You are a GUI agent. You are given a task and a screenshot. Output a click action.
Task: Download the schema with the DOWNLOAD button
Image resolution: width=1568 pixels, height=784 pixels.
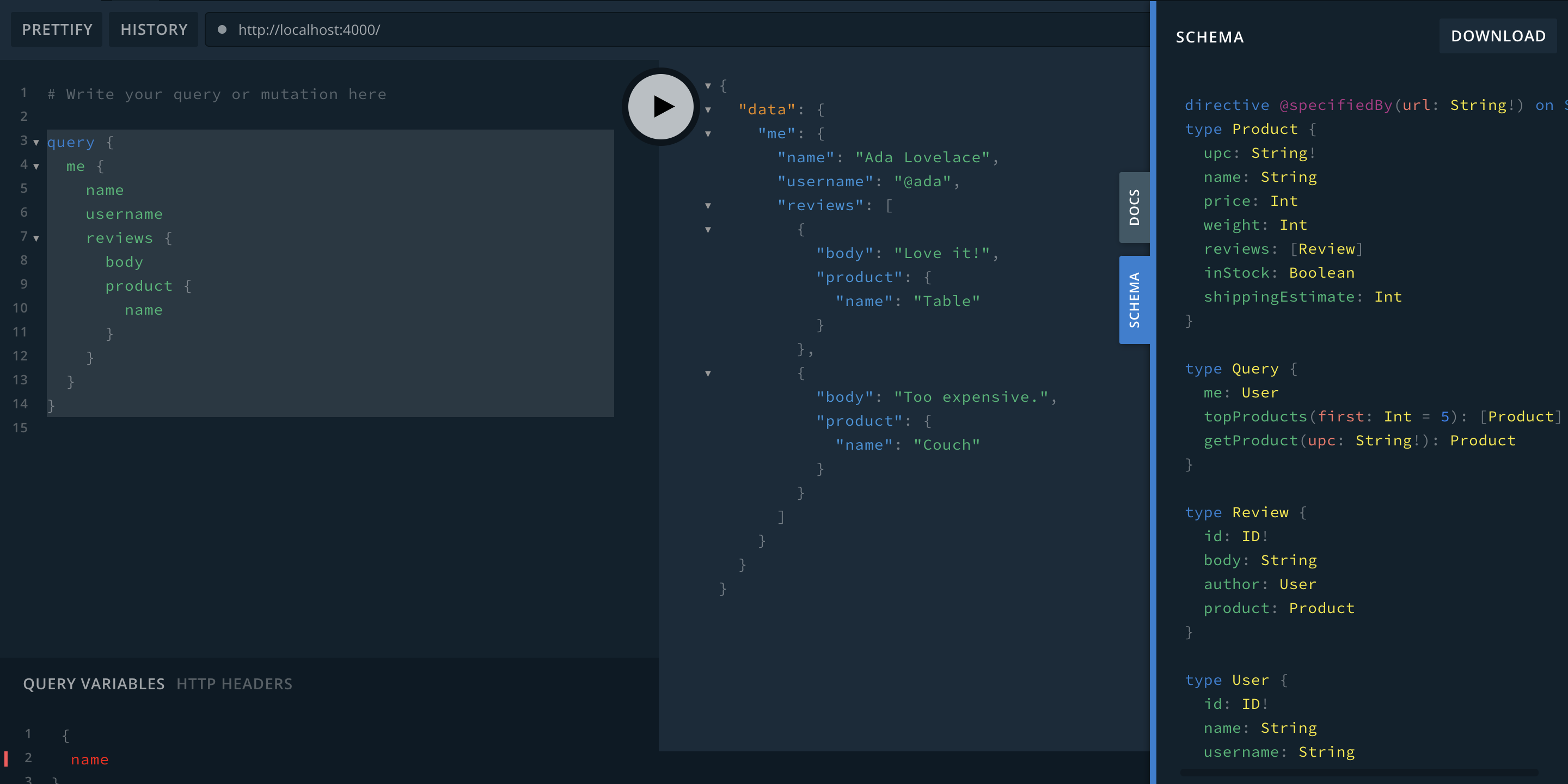click(x=1497, y=36)
